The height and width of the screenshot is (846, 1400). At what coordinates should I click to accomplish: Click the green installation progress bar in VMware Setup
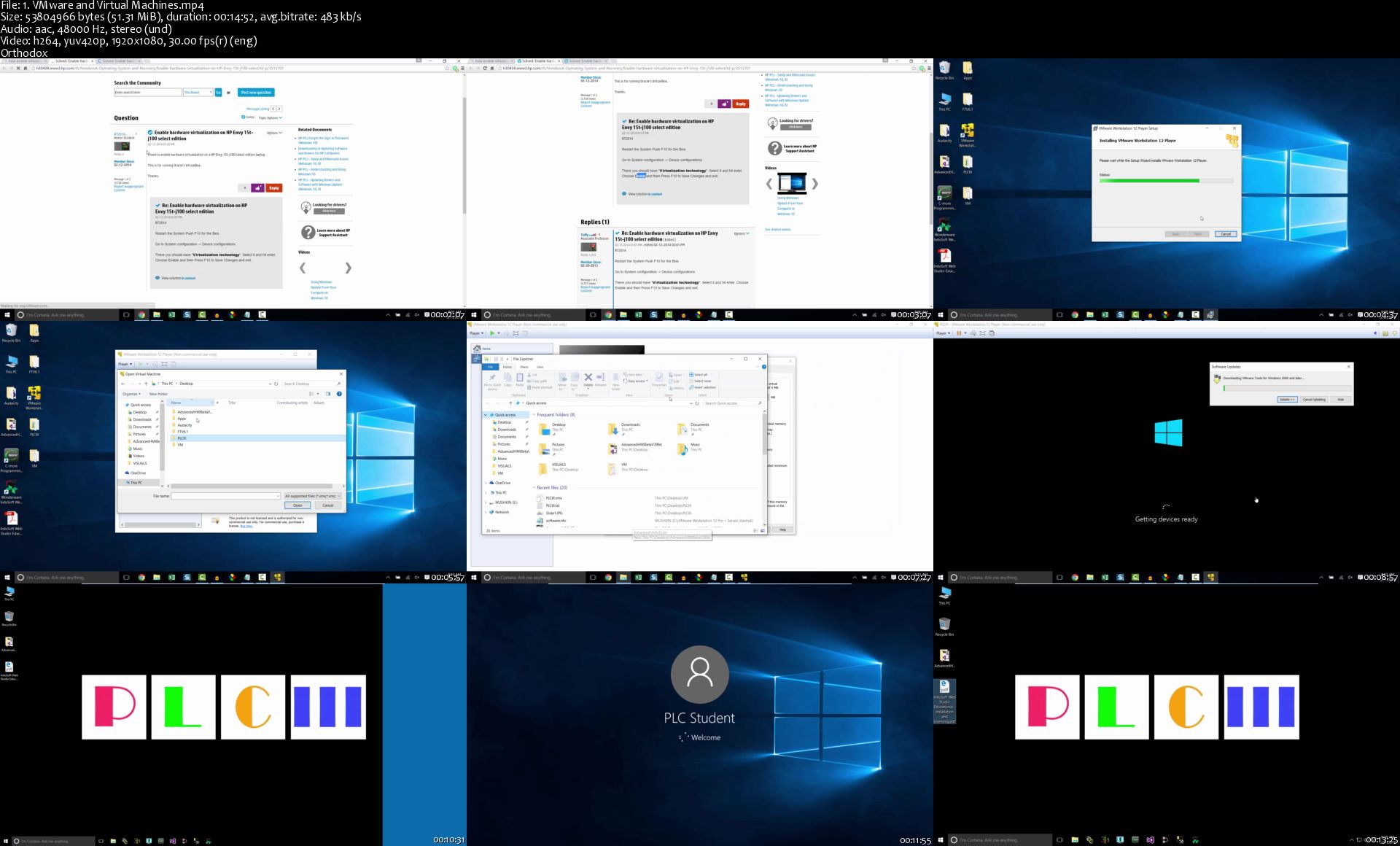coord(1150,180)
